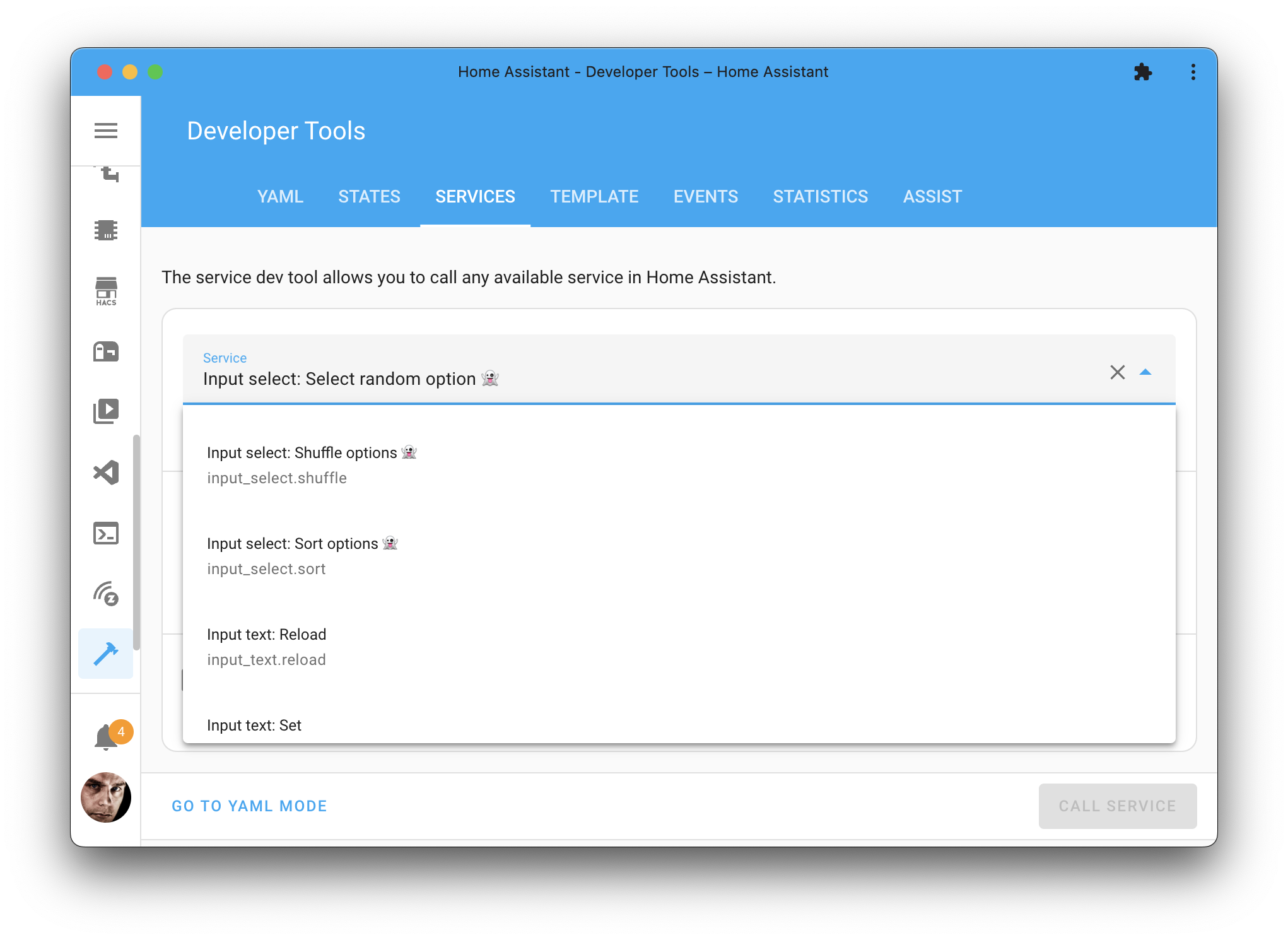The height and width of the screenshot is (940, 1288).
Task: Collapse the service suggestions dropdown arrow
Action: pos(1146,372)
